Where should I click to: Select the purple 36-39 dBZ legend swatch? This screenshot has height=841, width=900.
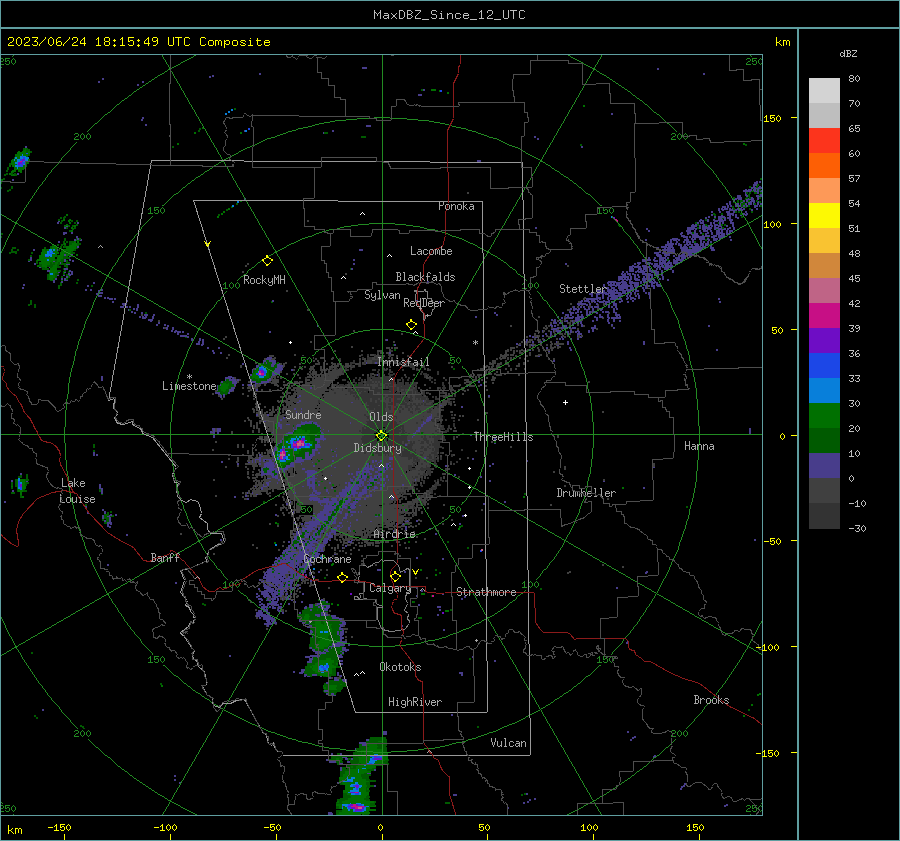pos(824,341)
